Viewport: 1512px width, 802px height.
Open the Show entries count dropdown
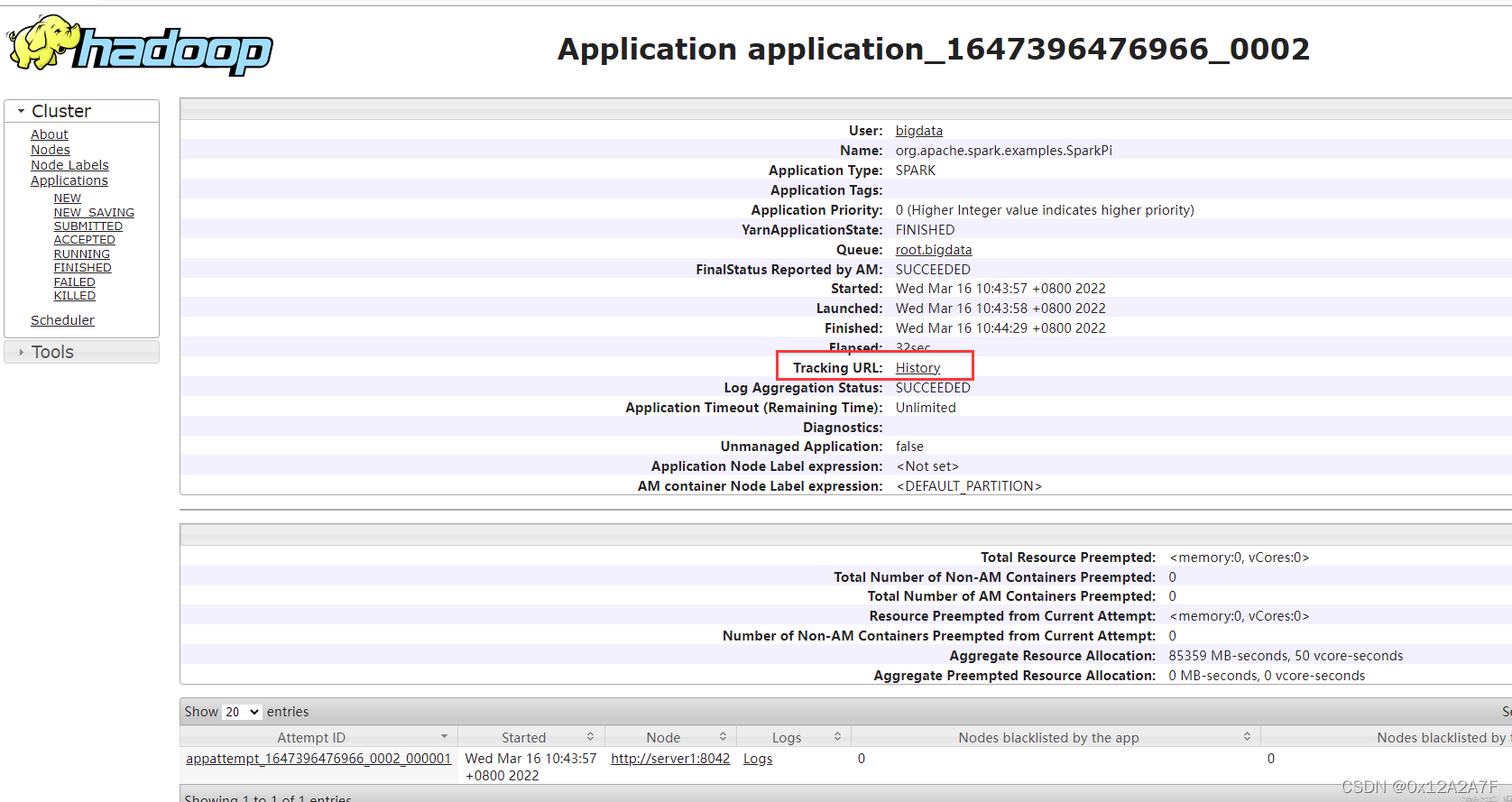[242, 712]
